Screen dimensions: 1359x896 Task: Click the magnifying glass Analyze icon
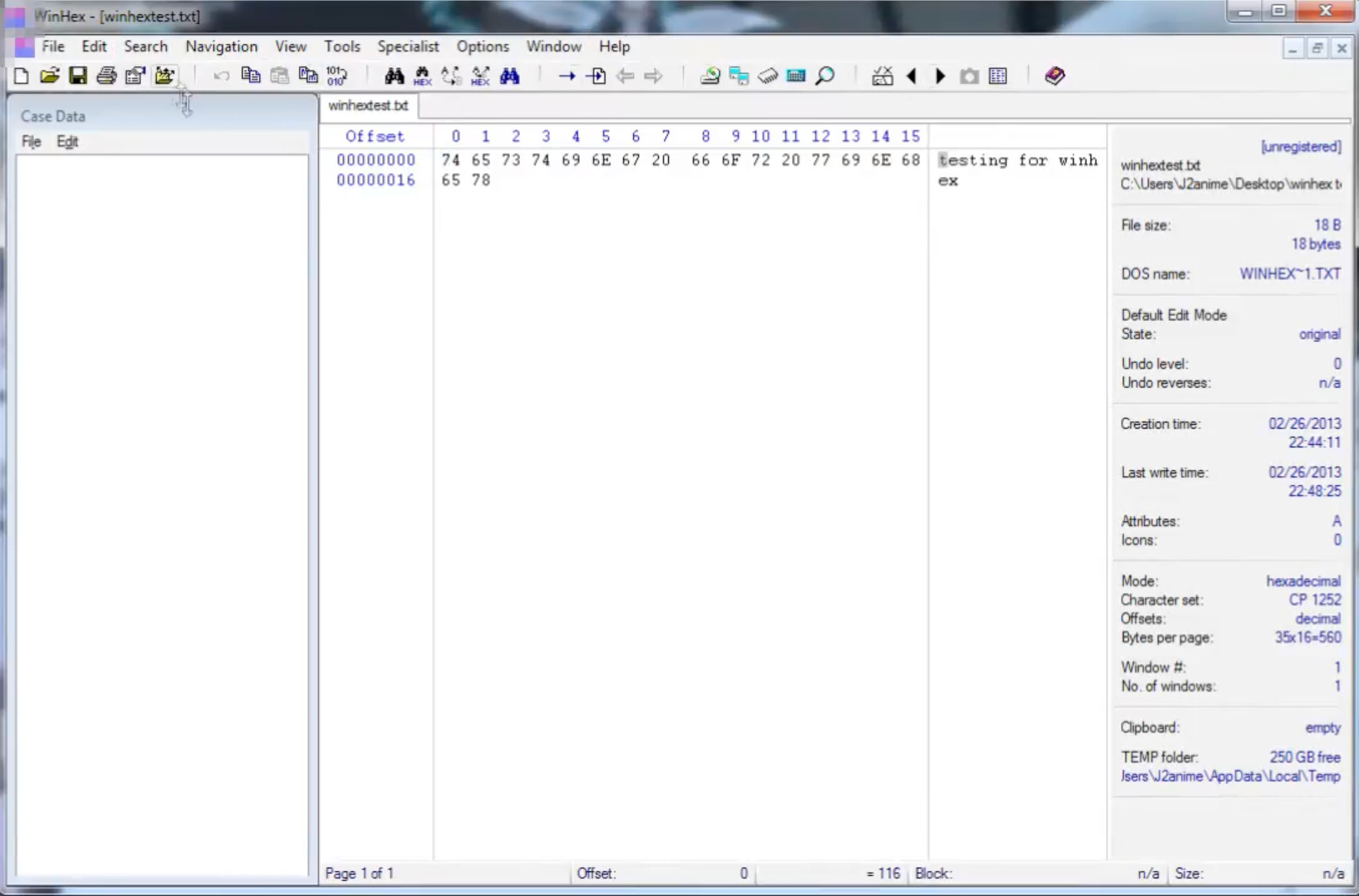click(x=825, y=76)
